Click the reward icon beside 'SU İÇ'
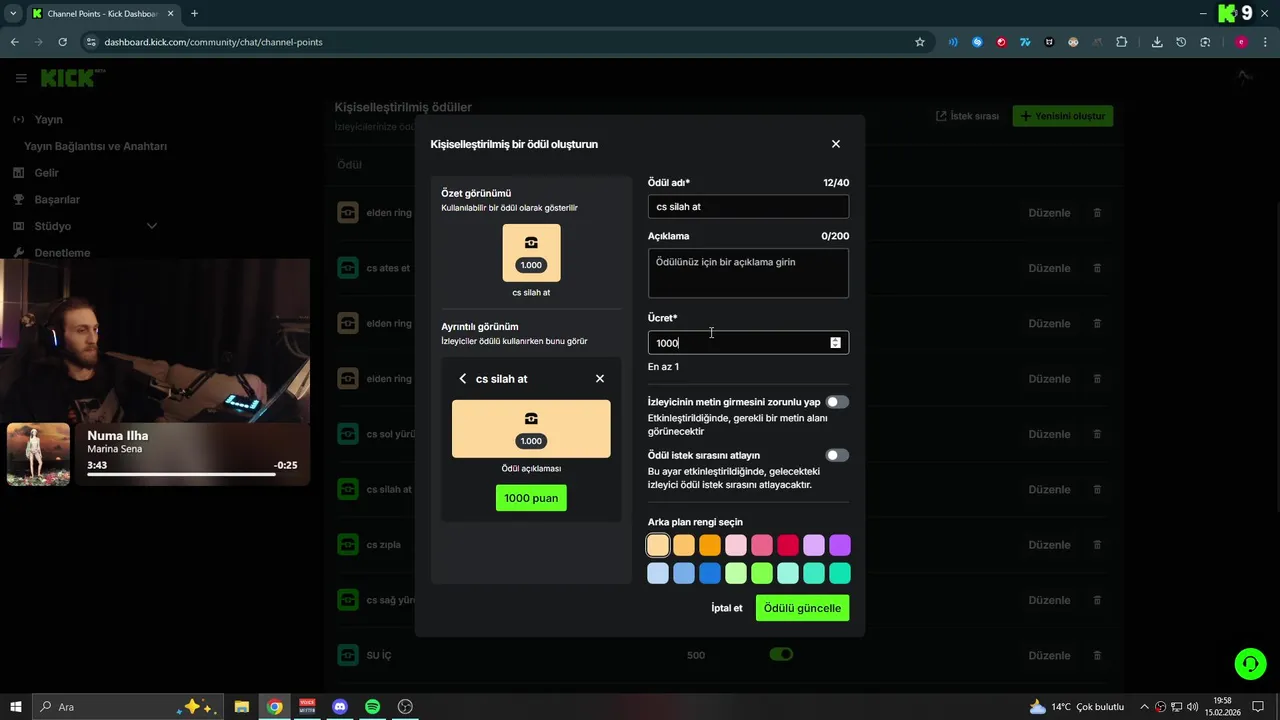Image resolution: width=1280 pixels, height=720 pixels. (348, 655)
